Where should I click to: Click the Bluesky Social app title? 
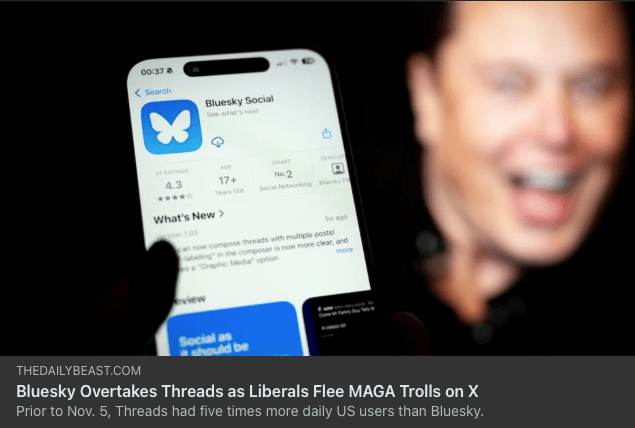239,101
